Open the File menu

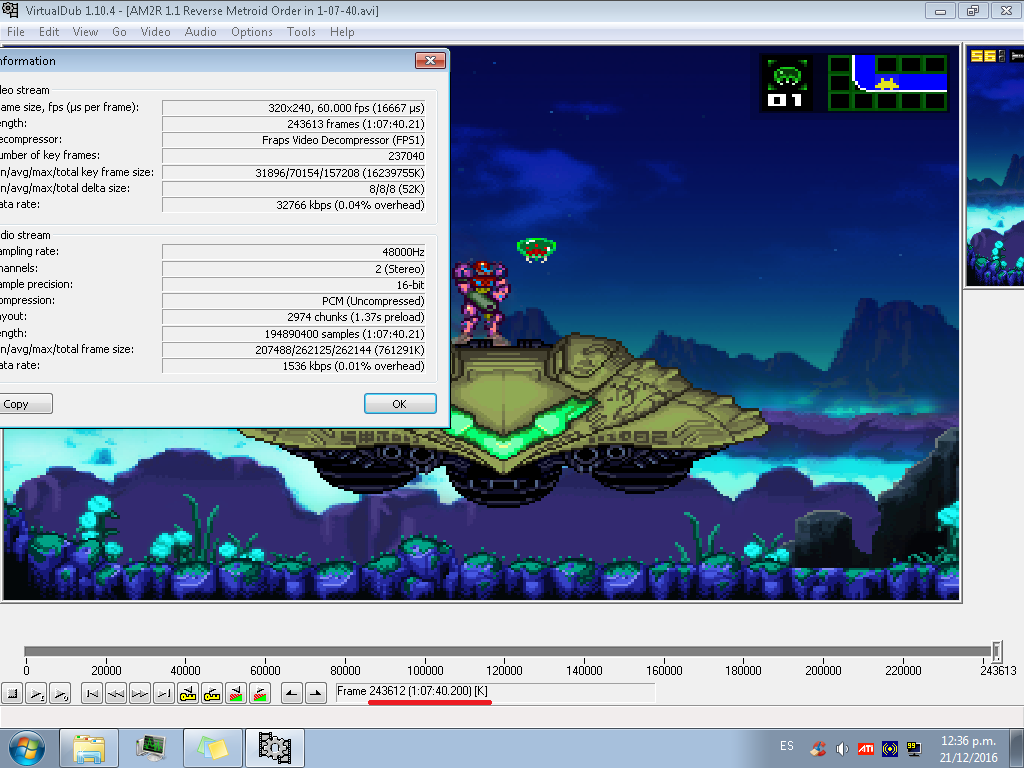[x=16, y=31]
